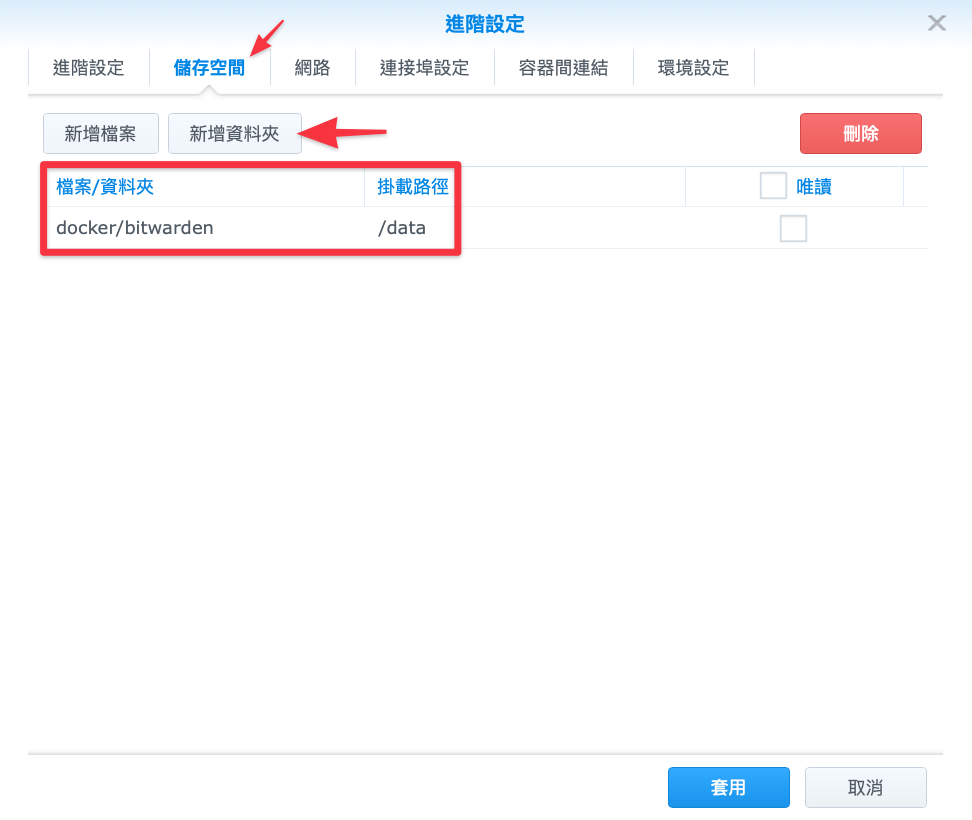972x820 pixels.
Task: Cancel with the 取消 button
Action: [865, 787]
